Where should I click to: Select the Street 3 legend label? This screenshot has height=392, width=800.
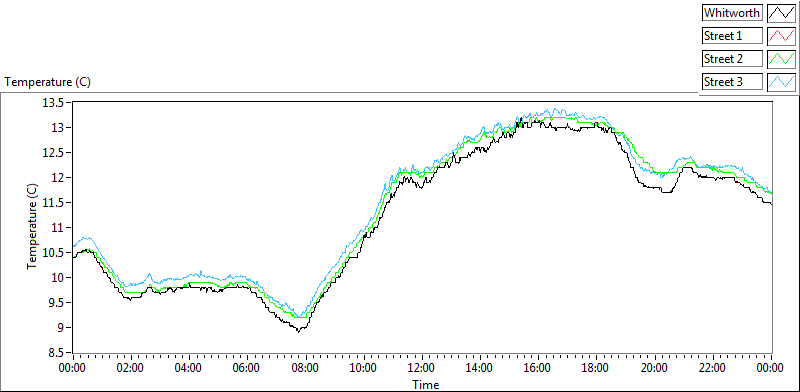[x=732, y=82]
